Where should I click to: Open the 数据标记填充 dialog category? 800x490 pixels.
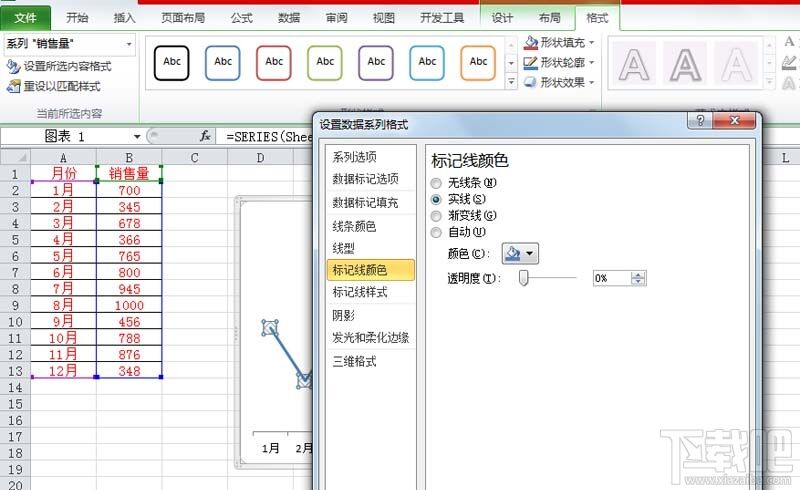tap(371, 203)
